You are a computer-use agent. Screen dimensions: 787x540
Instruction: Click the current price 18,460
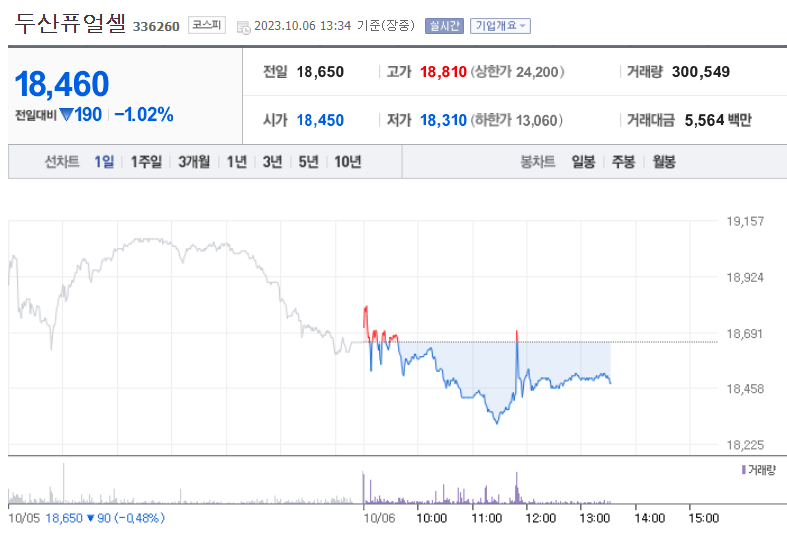(x=62, y=84)
